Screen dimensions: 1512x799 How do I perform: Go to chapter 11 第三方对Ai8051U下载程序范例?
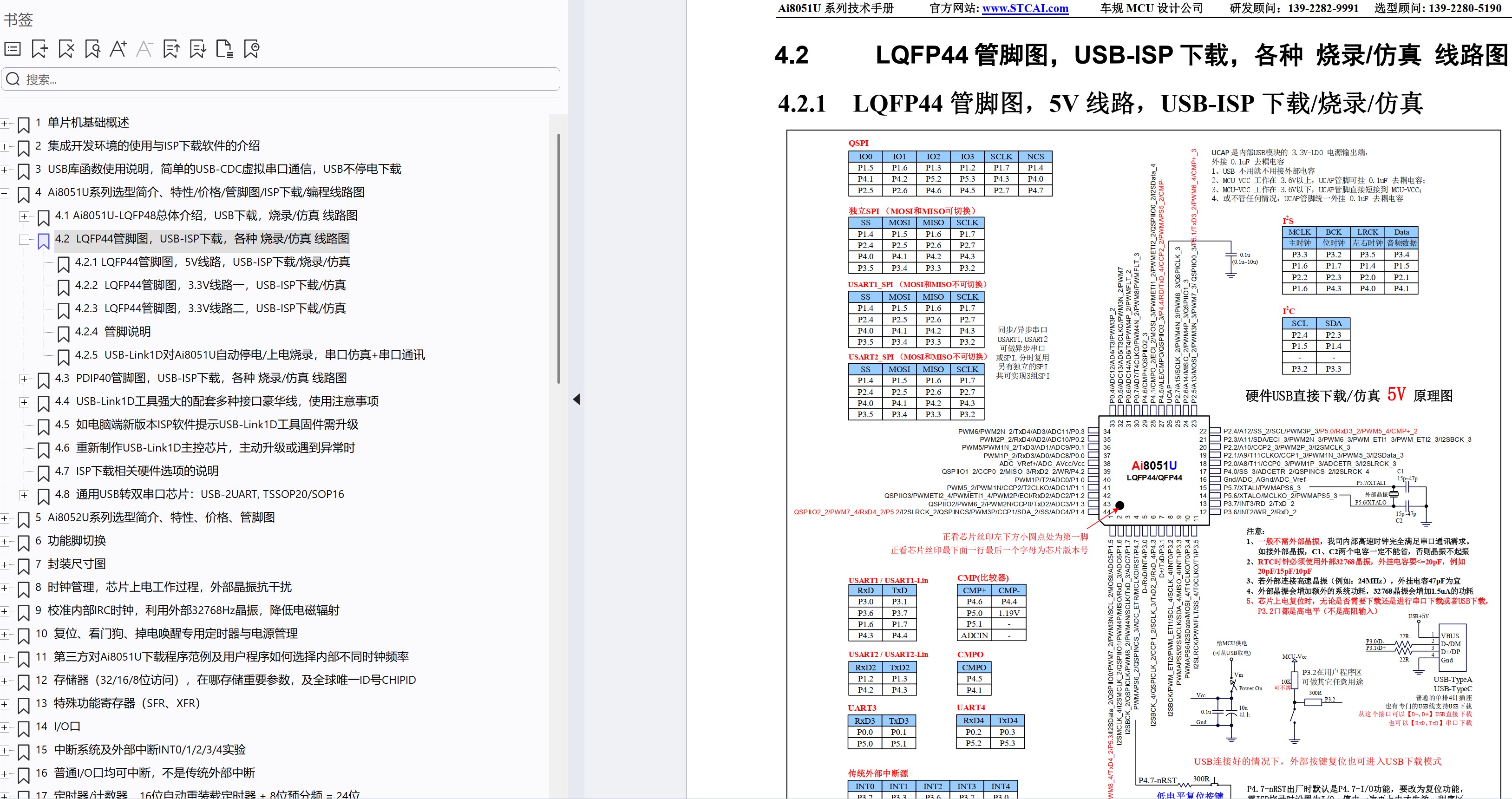[x=222, y=657]
